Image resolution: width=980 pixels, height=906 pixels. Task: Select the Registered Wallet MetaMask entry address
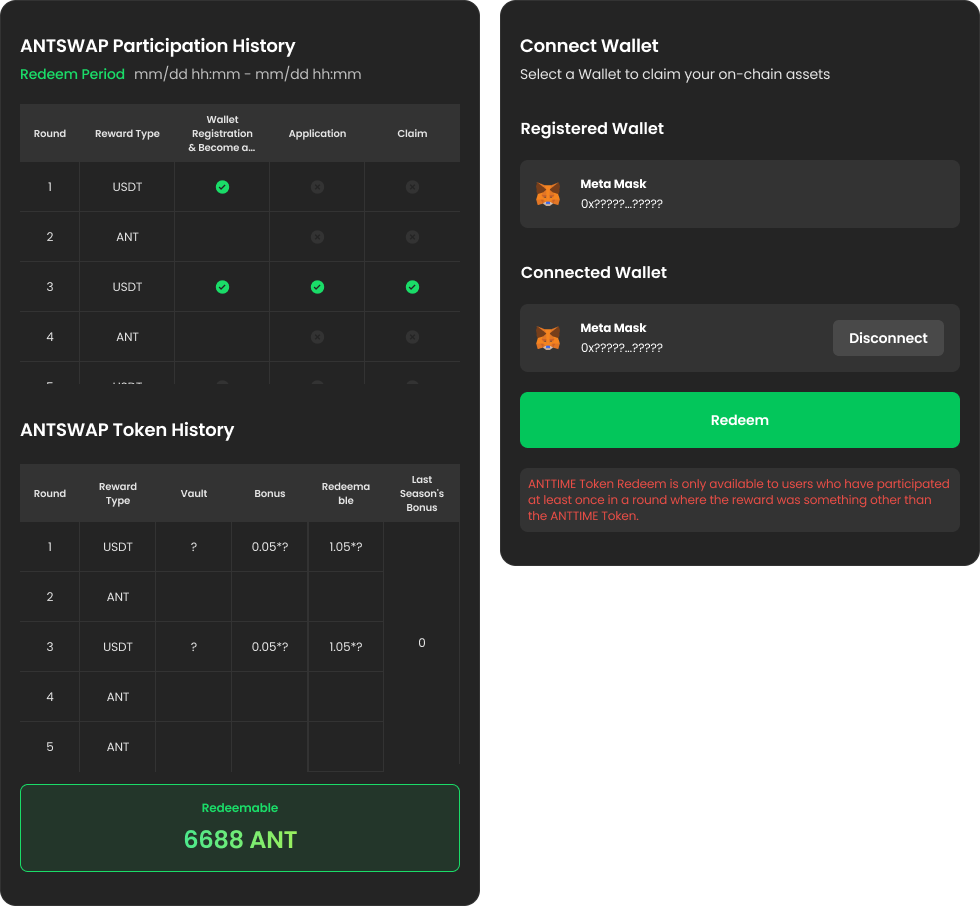pos(621,204)
